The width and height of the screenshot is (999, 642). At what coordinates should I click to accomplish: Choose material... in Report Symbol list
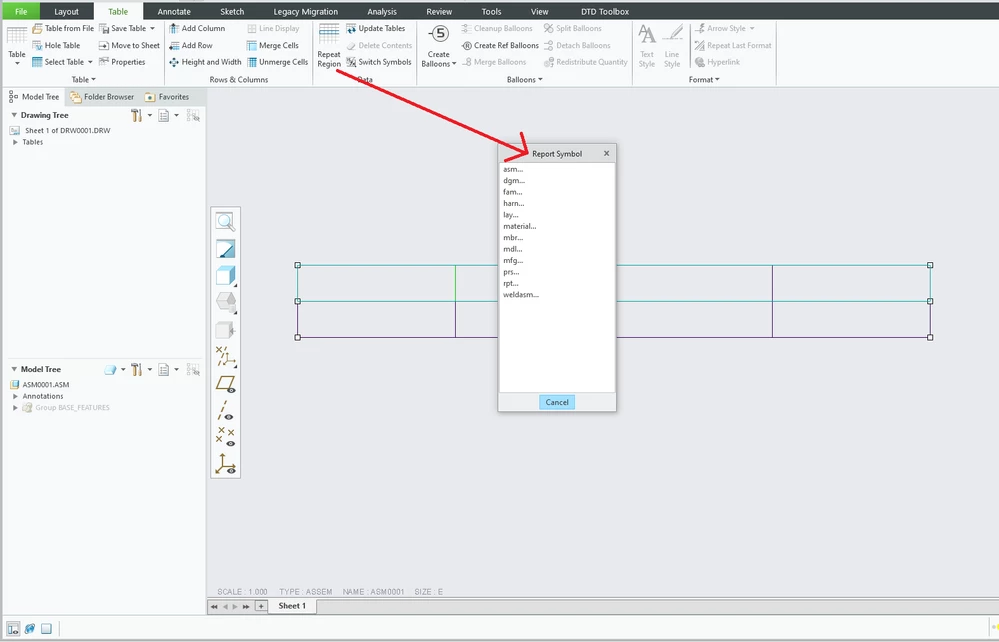[520, 226]
